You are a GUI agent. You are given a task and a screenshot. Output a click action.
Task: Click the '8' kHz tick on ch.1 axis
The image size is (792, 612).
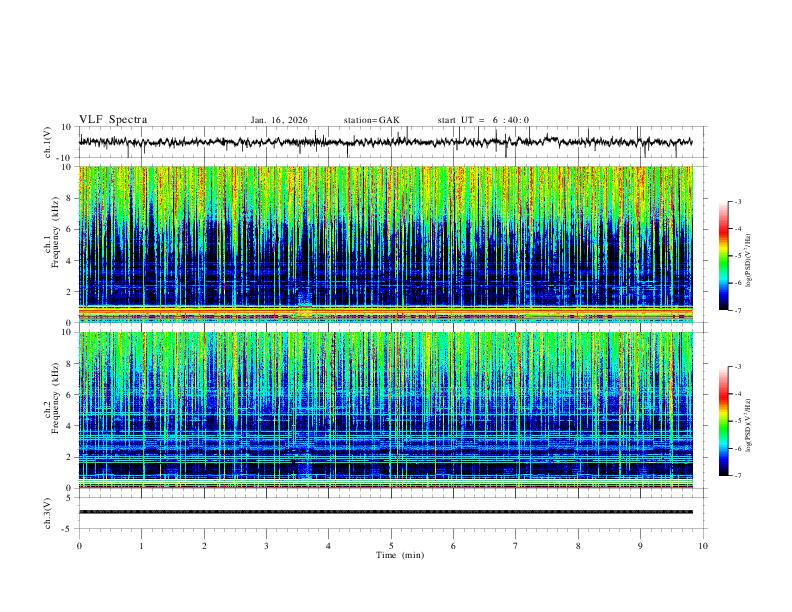tap(70, 198)
